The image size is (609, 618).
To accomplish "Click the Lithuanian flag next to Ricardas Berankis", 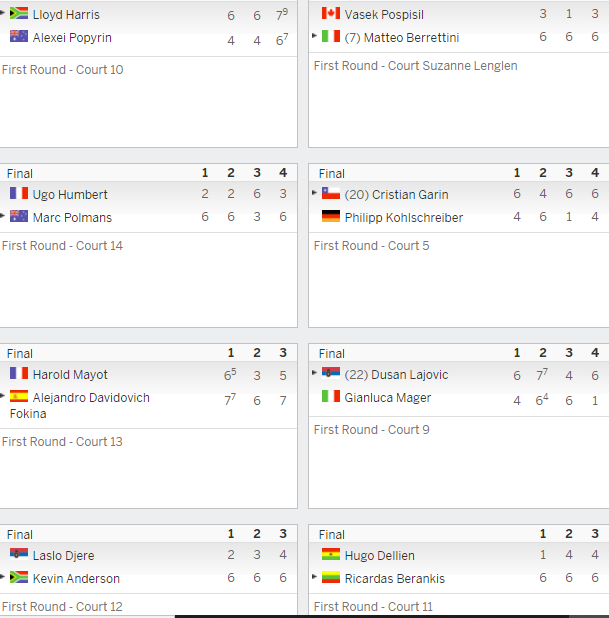I will click(x=331, y=577).
